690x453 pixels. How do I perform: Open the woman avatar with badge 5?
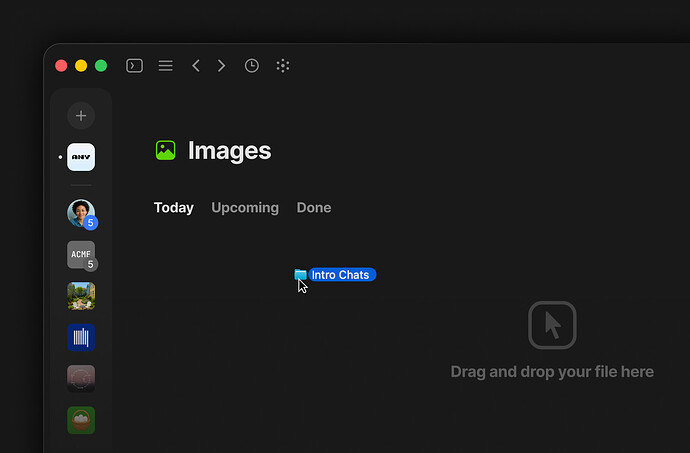coord(81,214)
